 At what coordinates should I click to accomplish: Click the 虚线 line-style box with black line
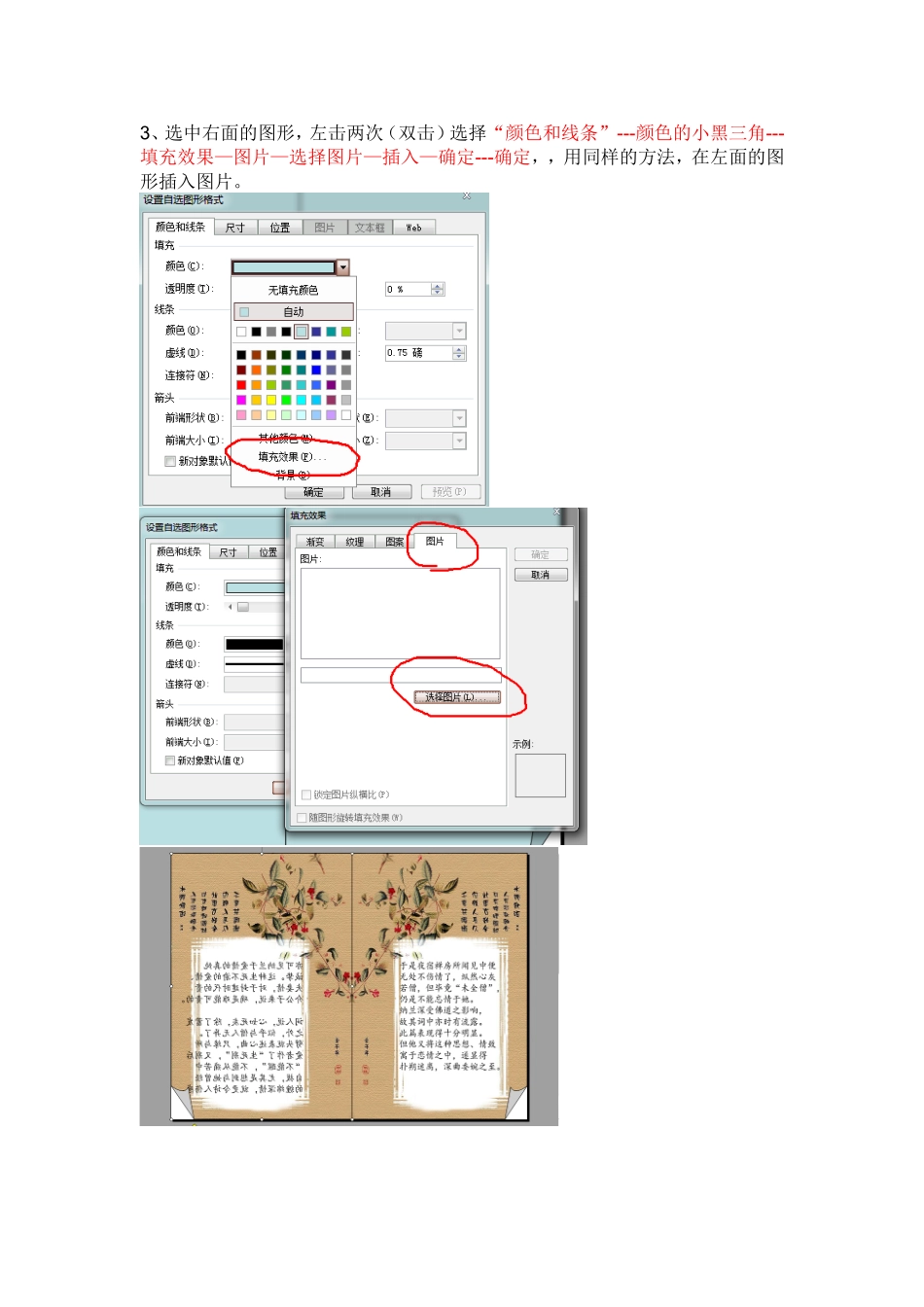click(254, 664)
